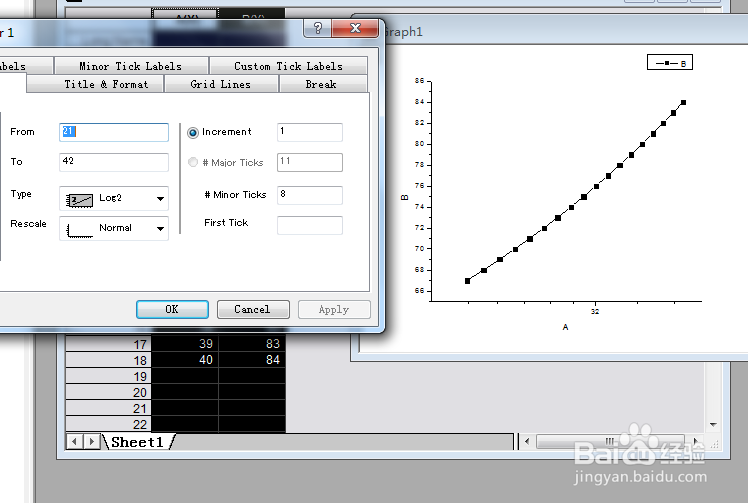Switch to Title & Format tab
The image size is (748, 503).
click(x=106, y=84)
